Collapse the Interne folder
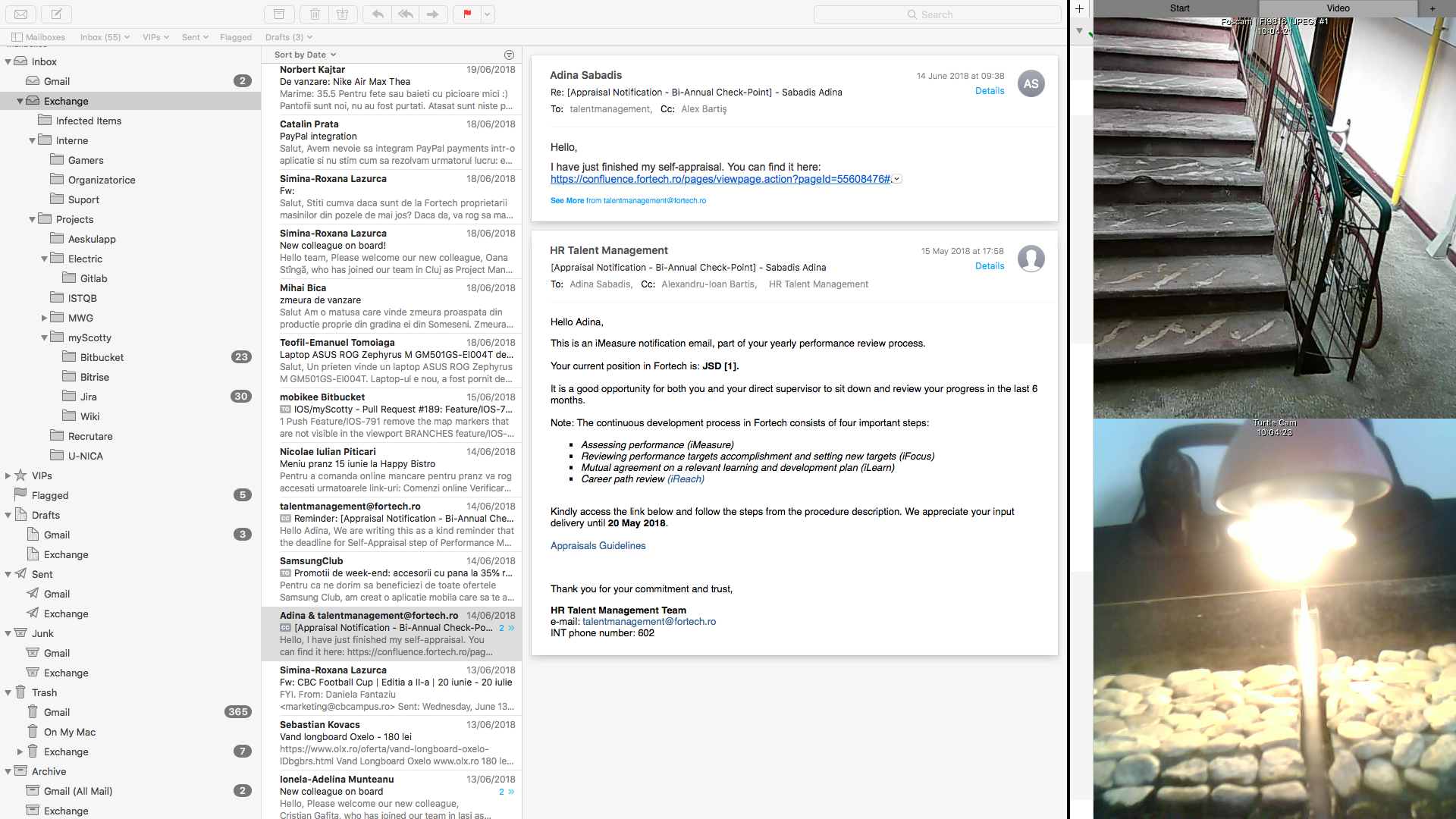 pyautogui.click(x=33, y=141)
